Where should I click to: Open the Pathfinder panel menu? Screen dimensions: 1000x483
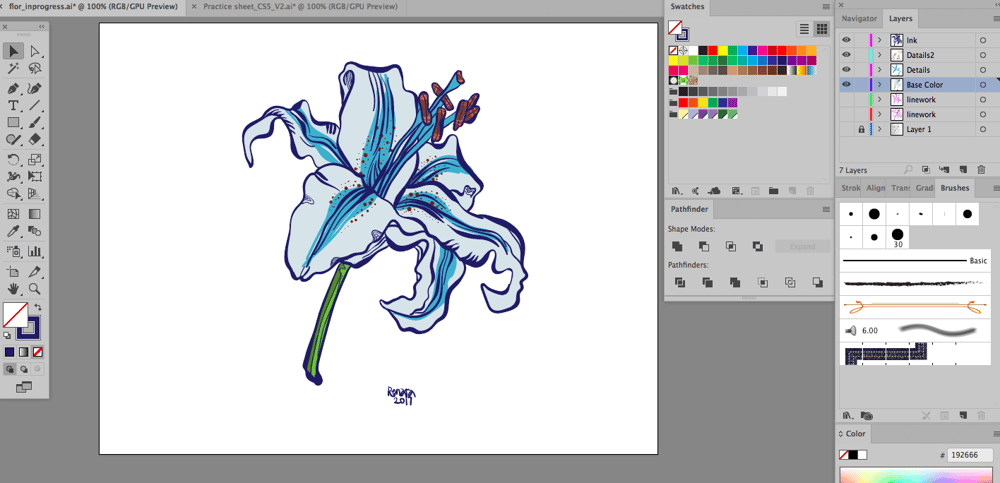[x=826, y=209]
